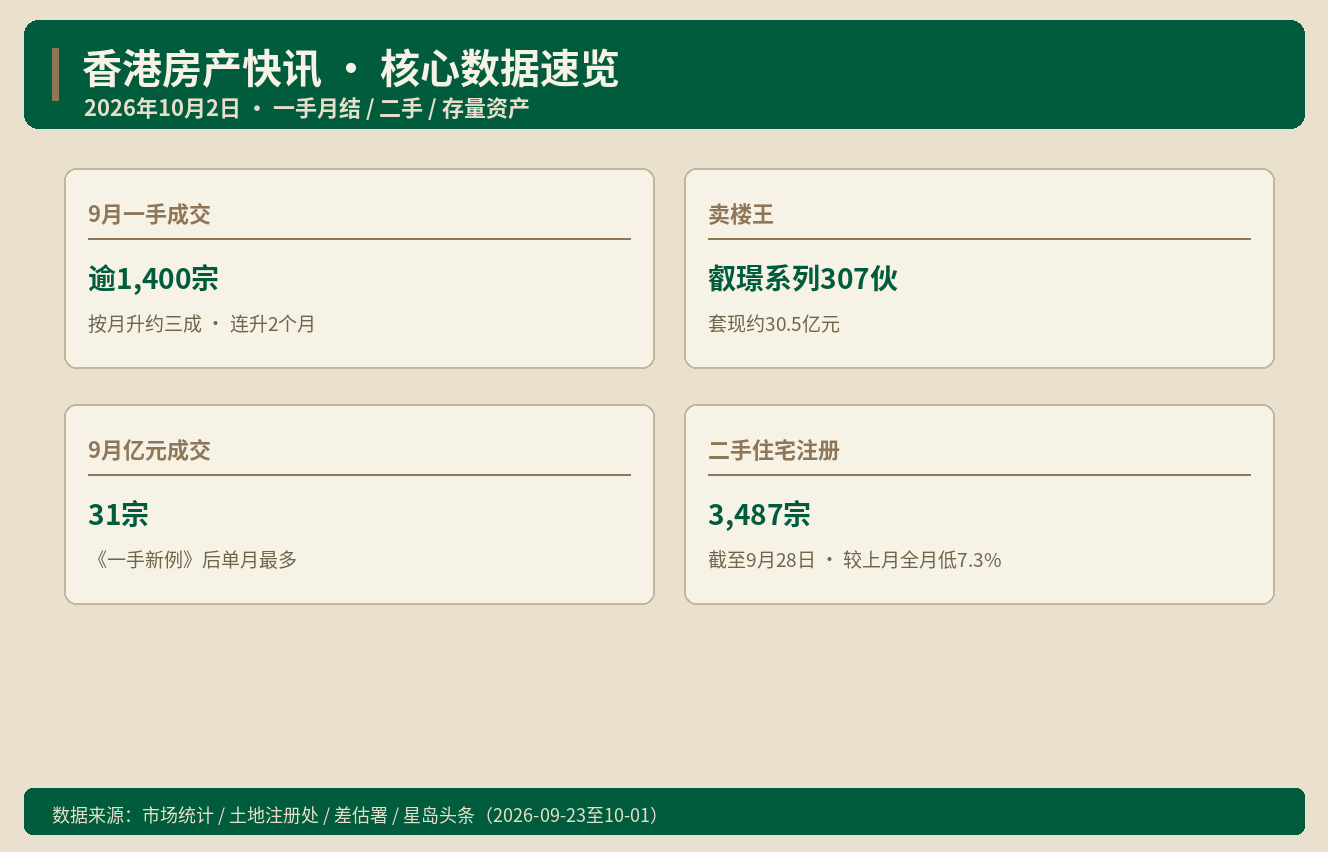The width and height of the screenshot is (1328, 852).
Task: Click the subtitle line dated 2026年10月2日
Action: (306, 108)
